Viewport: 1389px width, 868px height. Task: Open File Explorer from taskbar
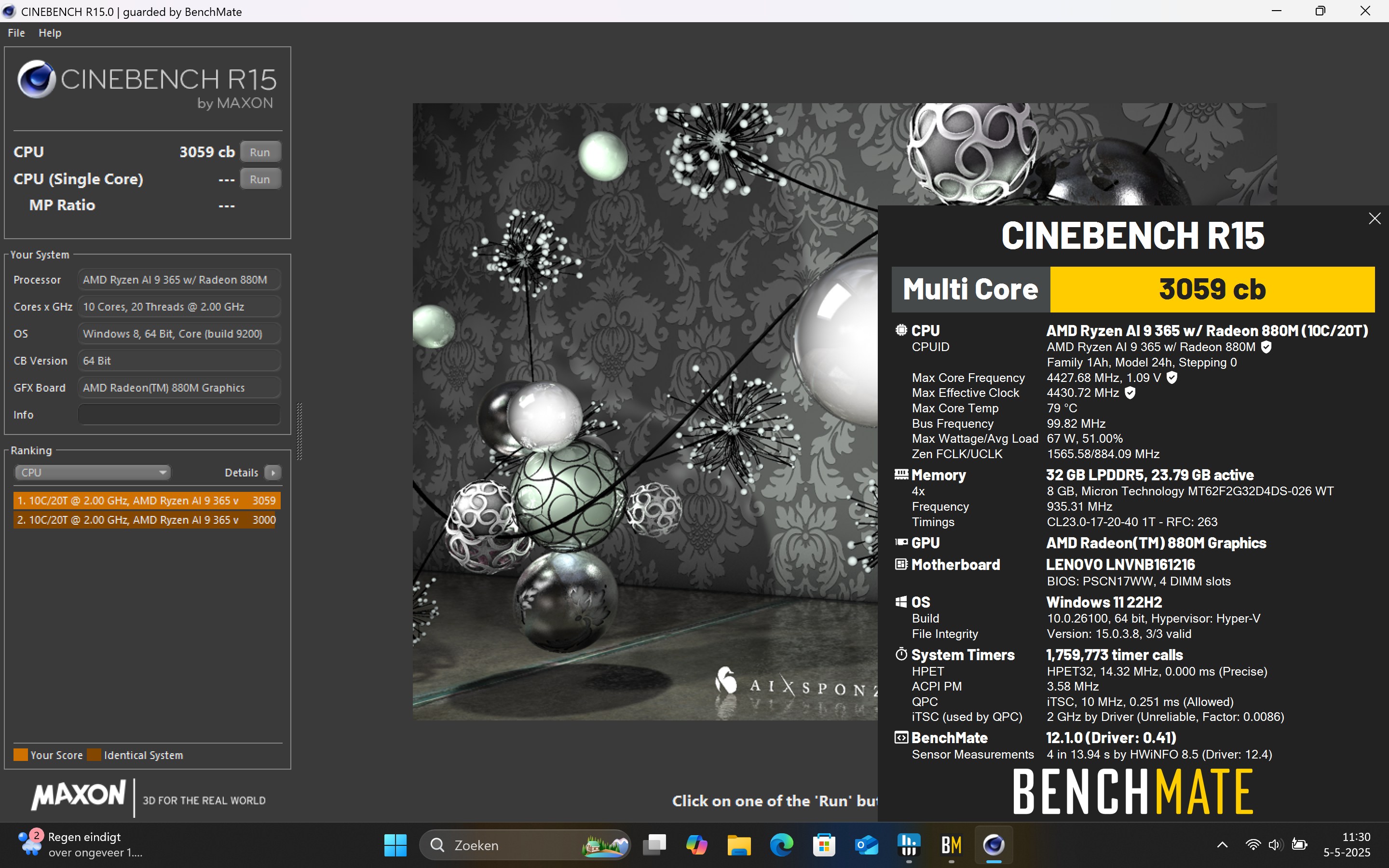[739, 845]
